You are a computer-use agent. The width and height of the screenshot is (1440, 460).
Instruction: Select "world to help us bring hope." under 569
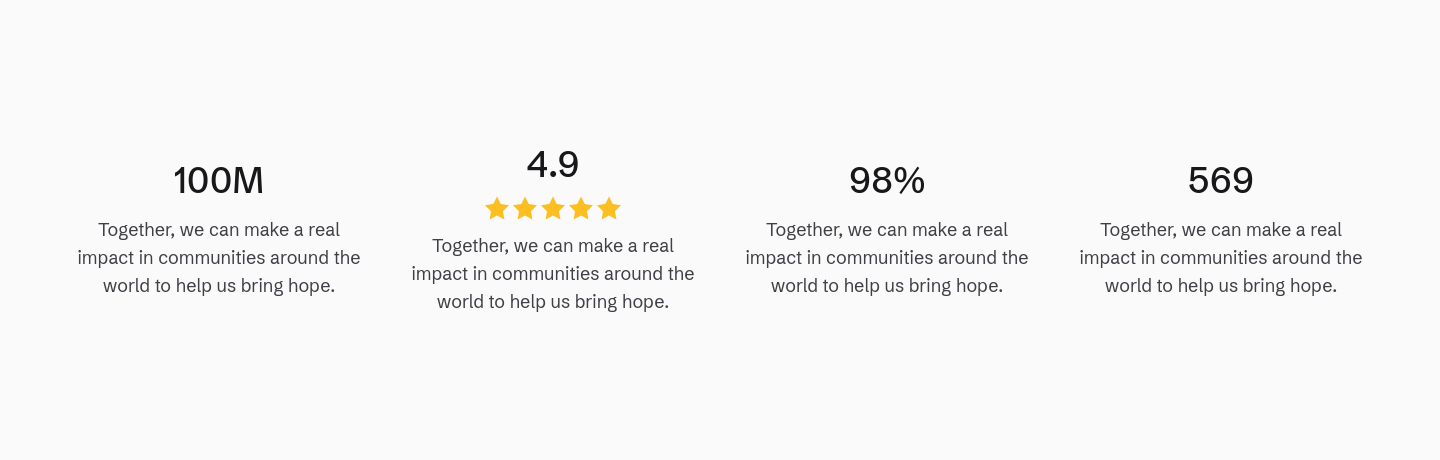(x=1221, y=286)
